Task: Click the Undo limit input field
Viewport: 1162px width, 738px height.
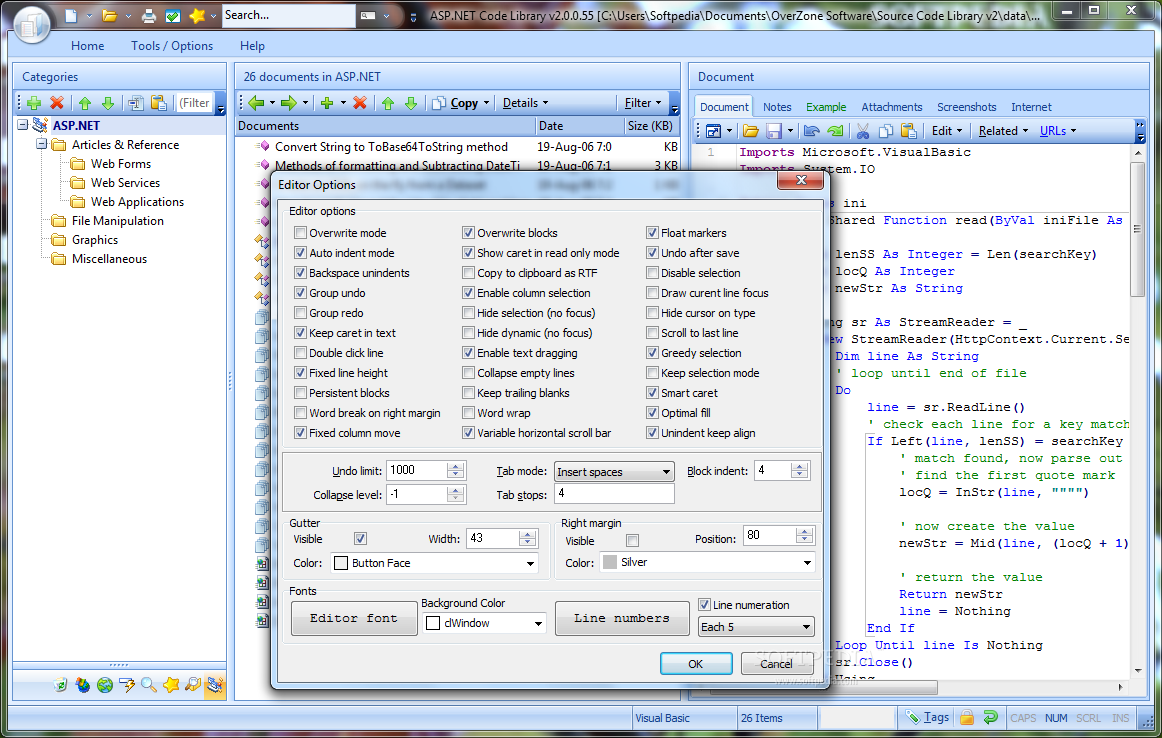Action: pos(417,471)
